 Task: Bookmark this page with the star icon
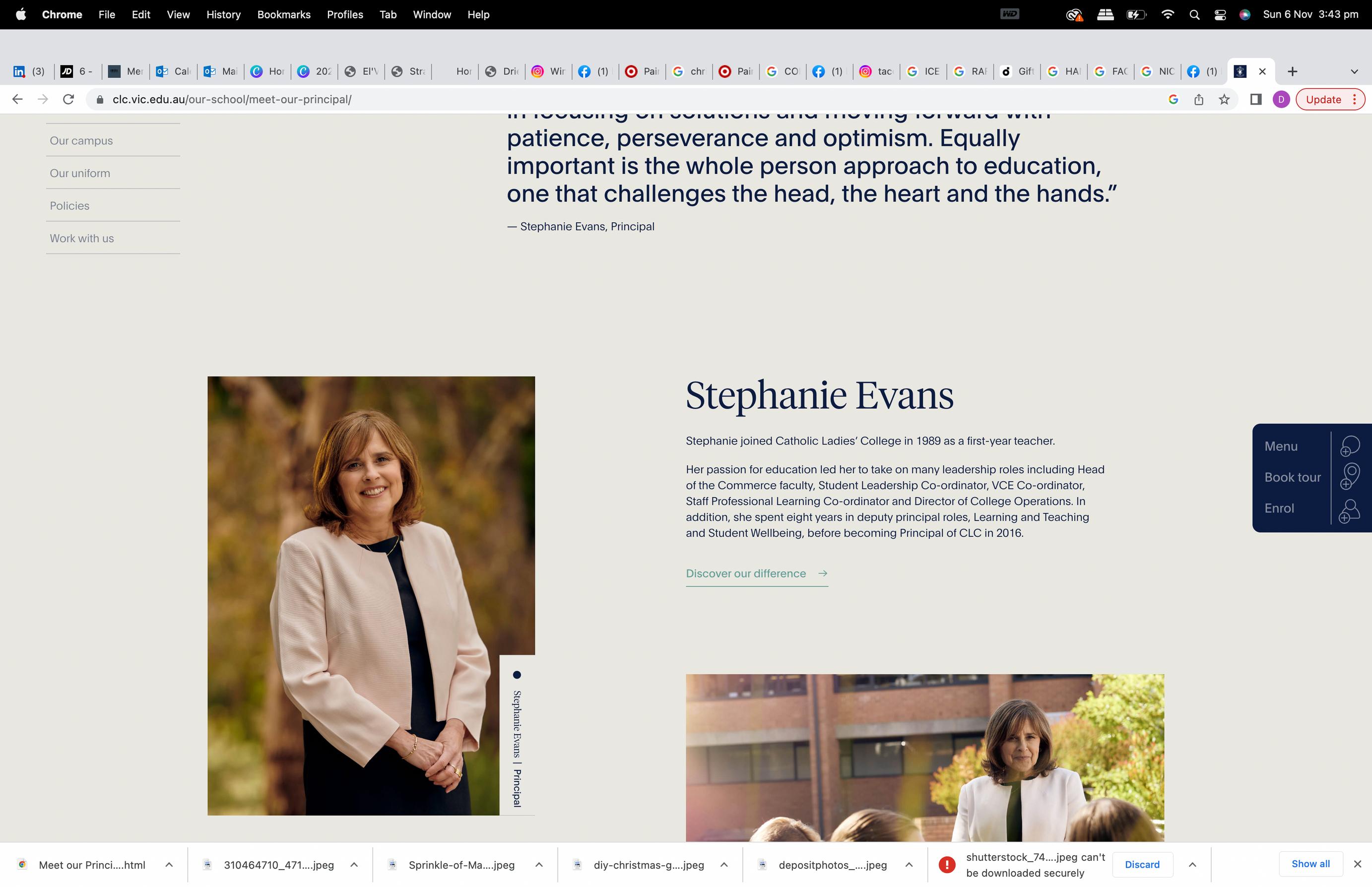[x=1225, y=99]
